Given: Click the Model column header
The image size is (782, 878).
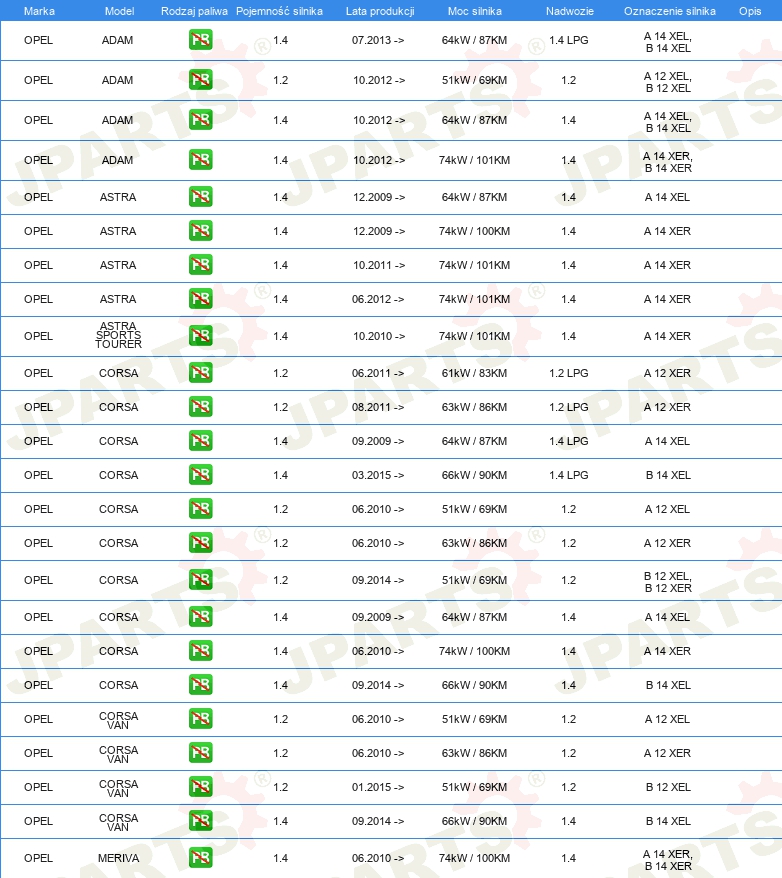Looking at the screenshot, I should [x=119, y=11].
